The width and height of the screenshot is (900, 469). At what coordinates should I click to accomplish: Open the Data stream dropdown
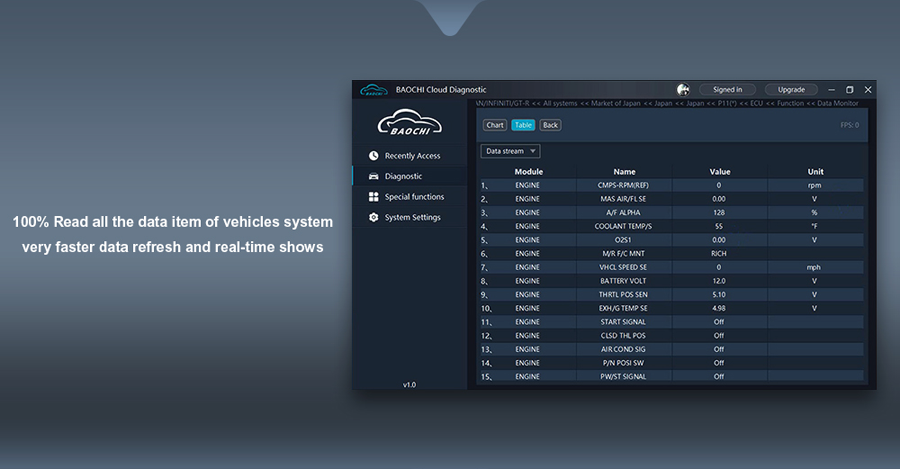pos(510,151)
